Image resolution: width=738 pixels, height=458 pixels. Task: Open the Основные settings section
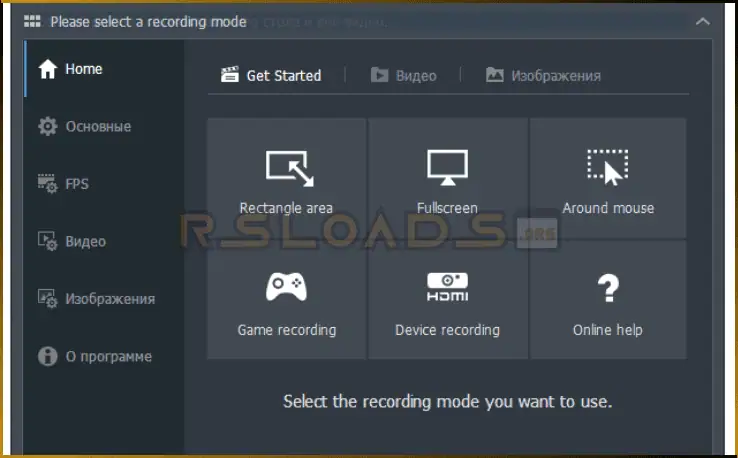pyautogui.click(x=104, y=126)
